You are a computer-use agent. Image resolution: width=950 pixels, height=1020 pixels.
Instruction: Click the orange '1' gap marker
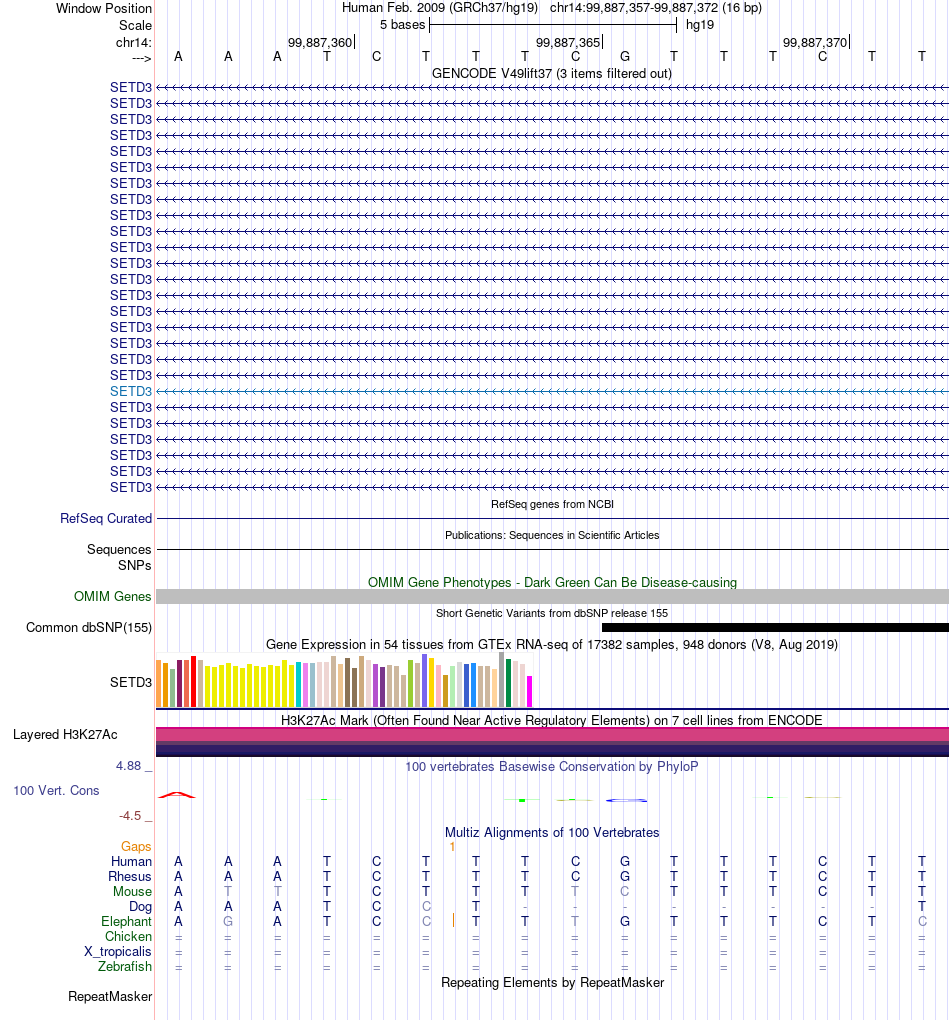tap(452, 847)
